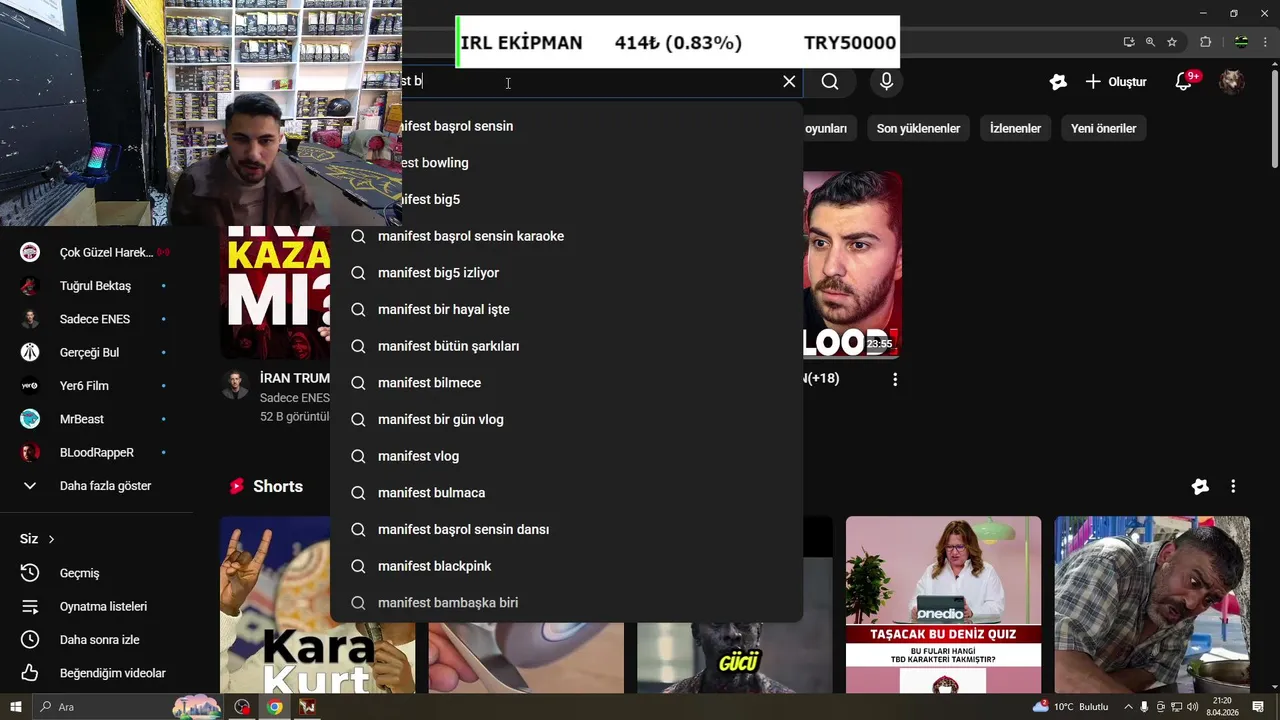Screen dimensions: 1280x720
Task: Open BLoodRappeR channel
Action: pos(95,452)
